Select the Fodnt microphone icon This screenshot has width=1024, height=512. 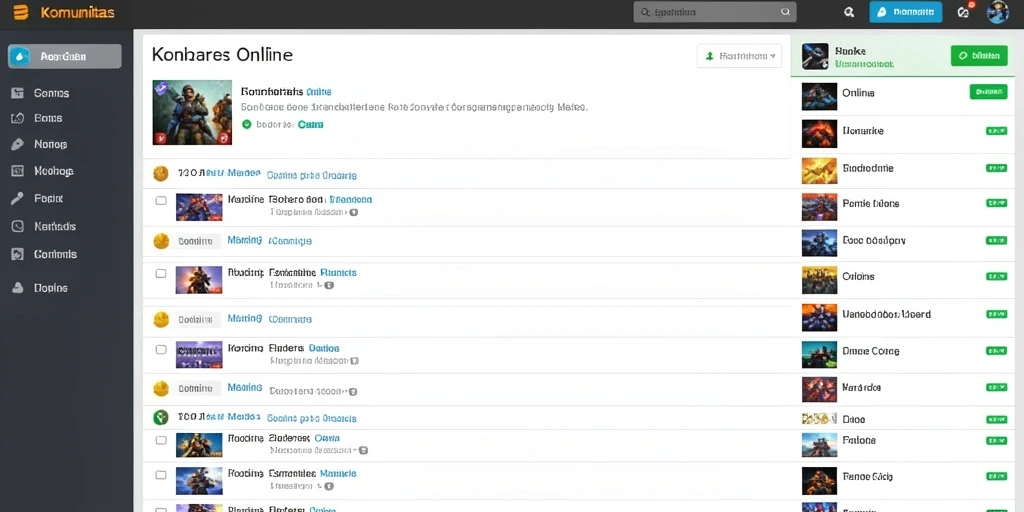(x=18, y=199)
